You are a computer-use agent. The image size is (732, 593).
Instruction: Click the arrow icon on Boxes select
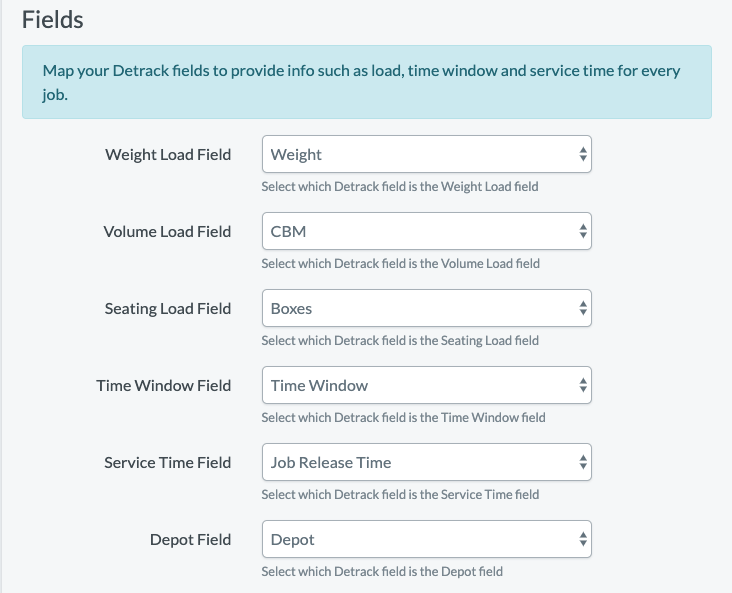coord(583,308)
